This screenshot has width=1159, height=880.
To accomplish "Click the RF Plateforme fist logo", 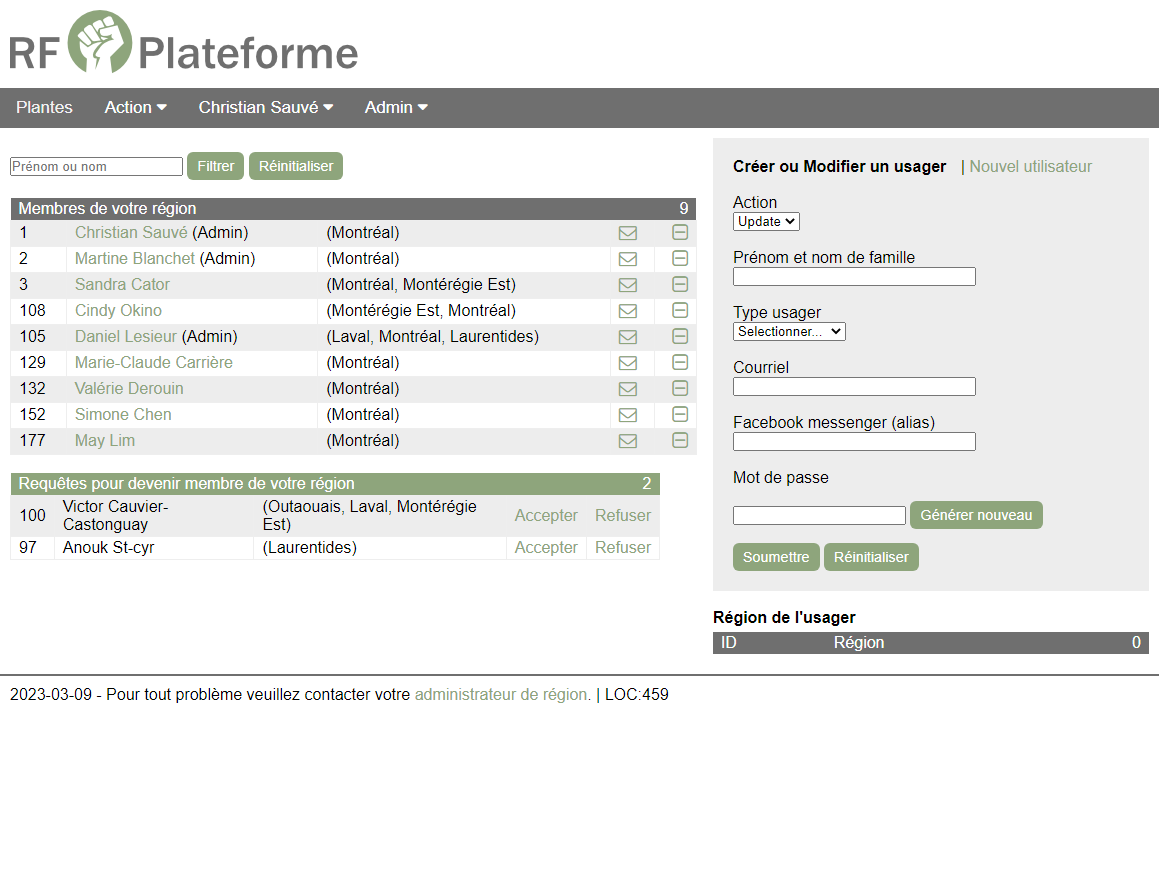I will pos(100,42).
